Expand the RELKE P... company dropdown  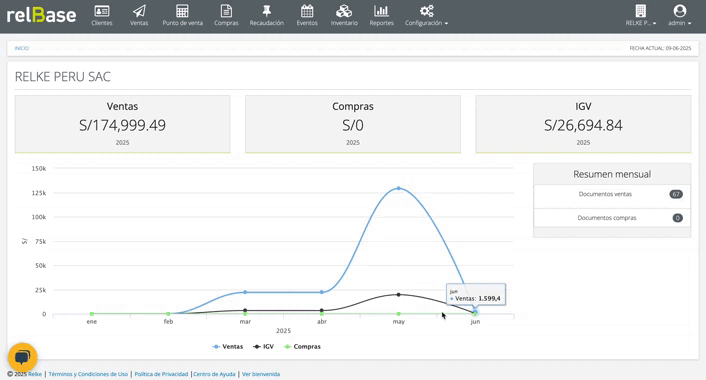pos(641,16)
